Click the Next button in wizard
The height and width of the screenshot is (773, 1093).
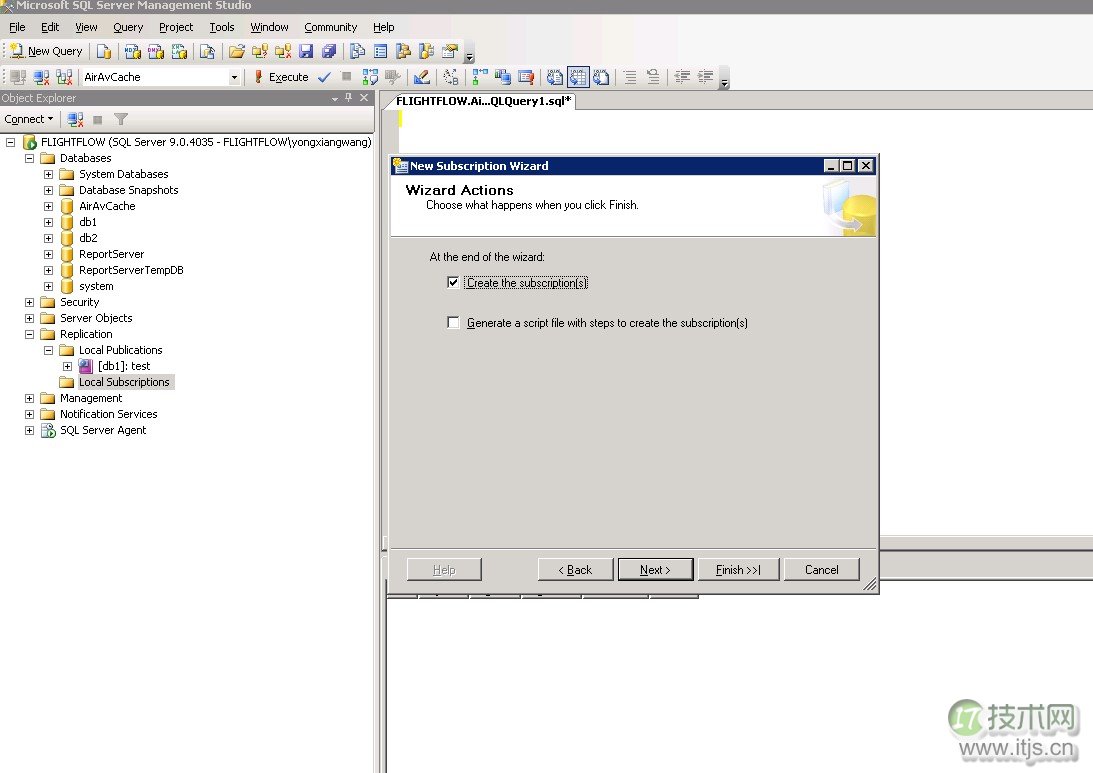655,569
